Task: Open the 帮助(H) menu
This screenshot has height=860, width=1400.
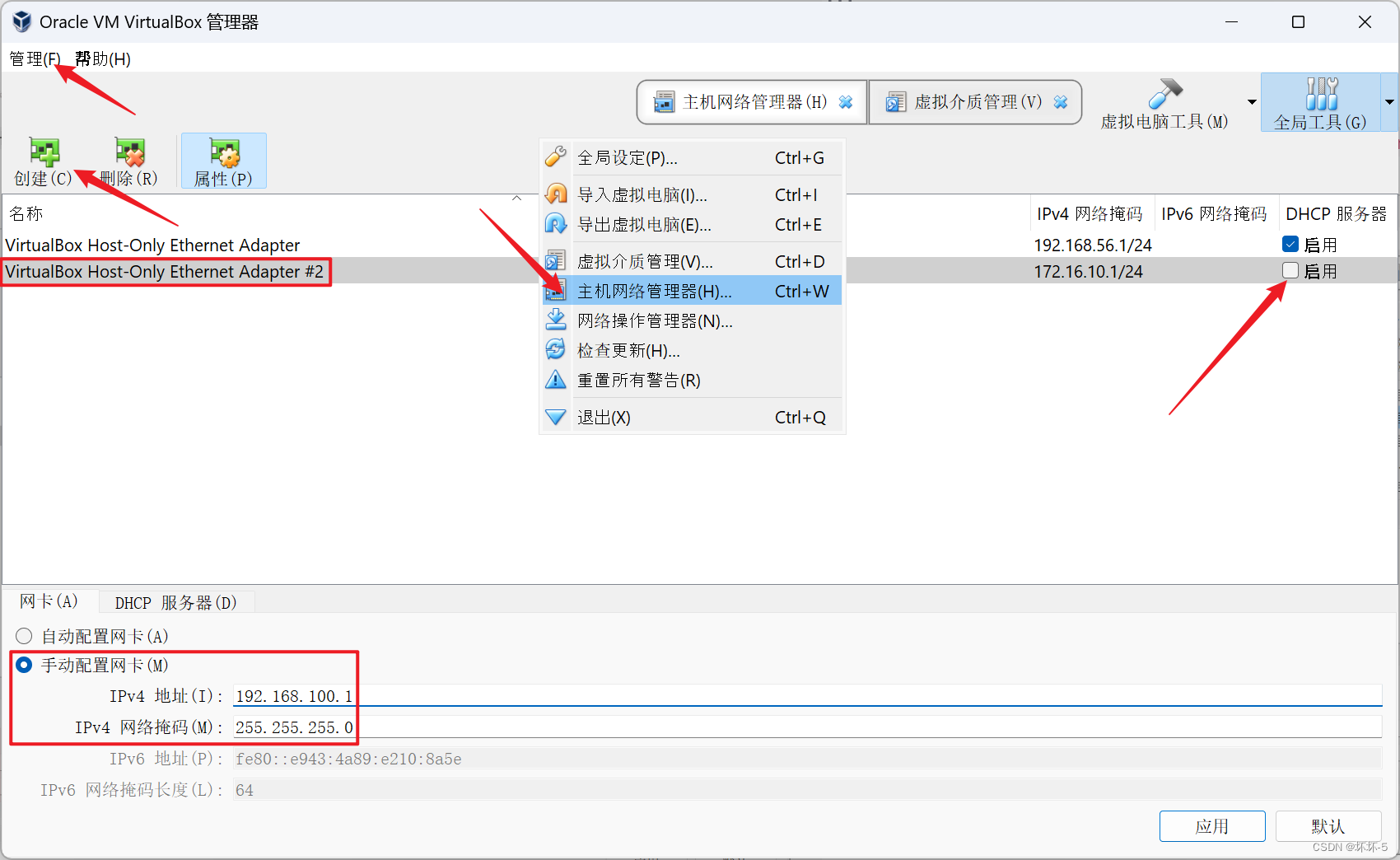Action: point(103,59)
